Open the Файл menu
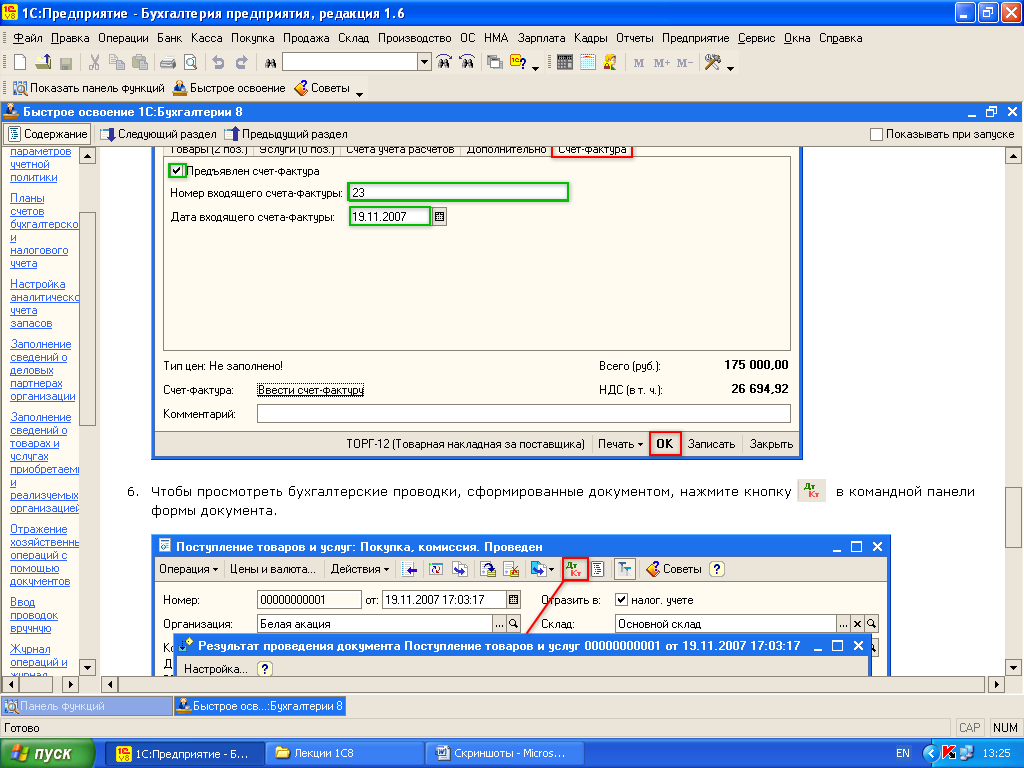 point(28,38)
